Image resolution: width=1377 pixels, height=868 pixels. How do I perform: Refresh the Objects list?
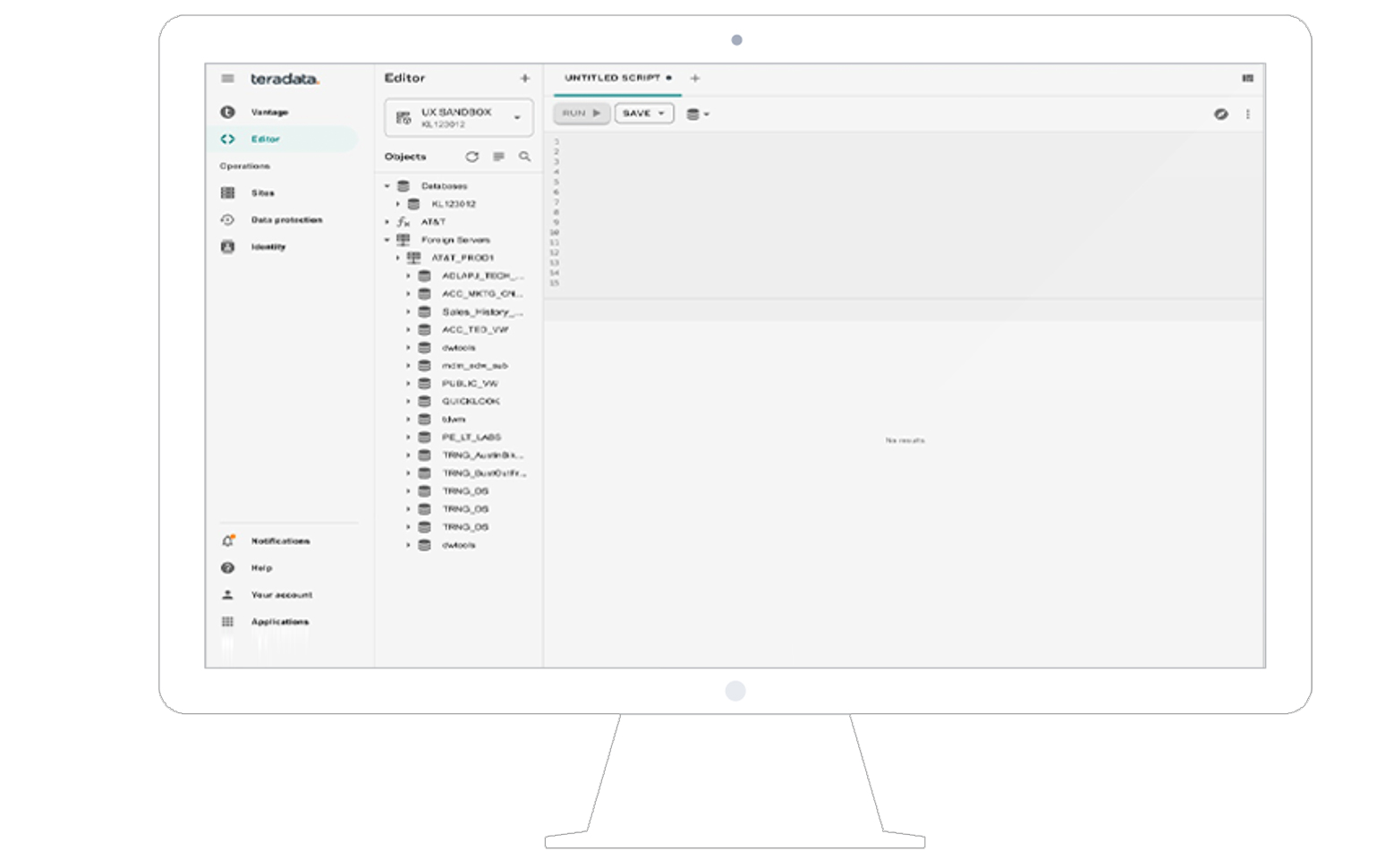(472, 157)
